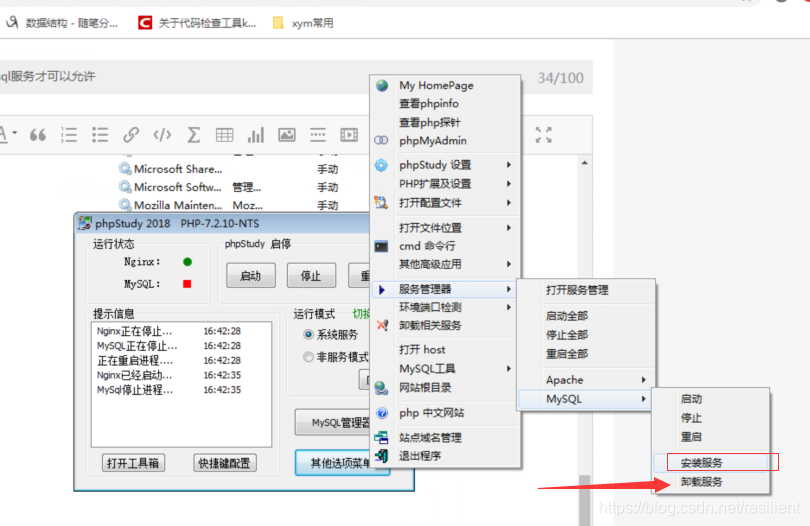Click the gear icon next to phpStudy 设置
This screenshot has width=810, height=526.
[x=381, y=165]
